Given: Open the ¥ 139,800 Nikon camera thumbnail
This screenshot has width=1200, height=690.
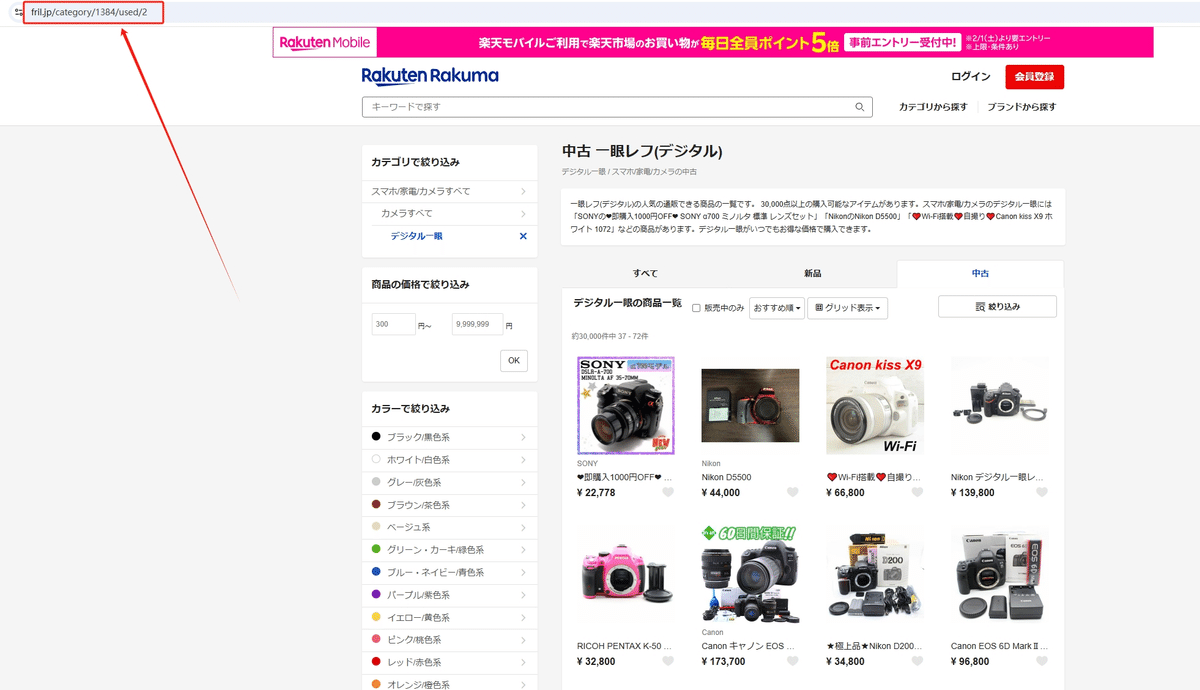Looking at the screenshot, I should [1000, 405].
